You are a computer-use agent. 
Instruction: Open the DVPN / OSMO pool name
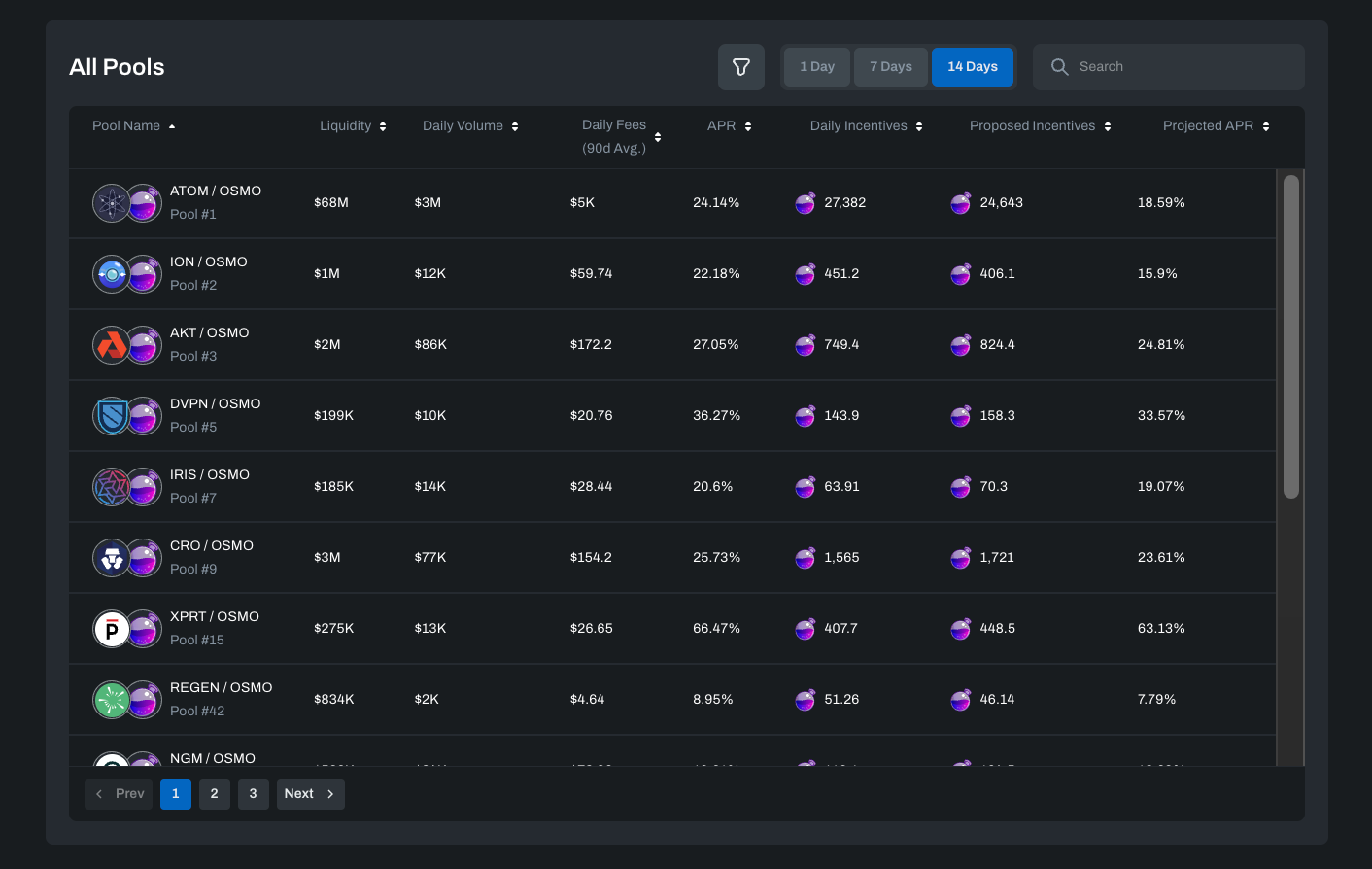pos(216,404)
